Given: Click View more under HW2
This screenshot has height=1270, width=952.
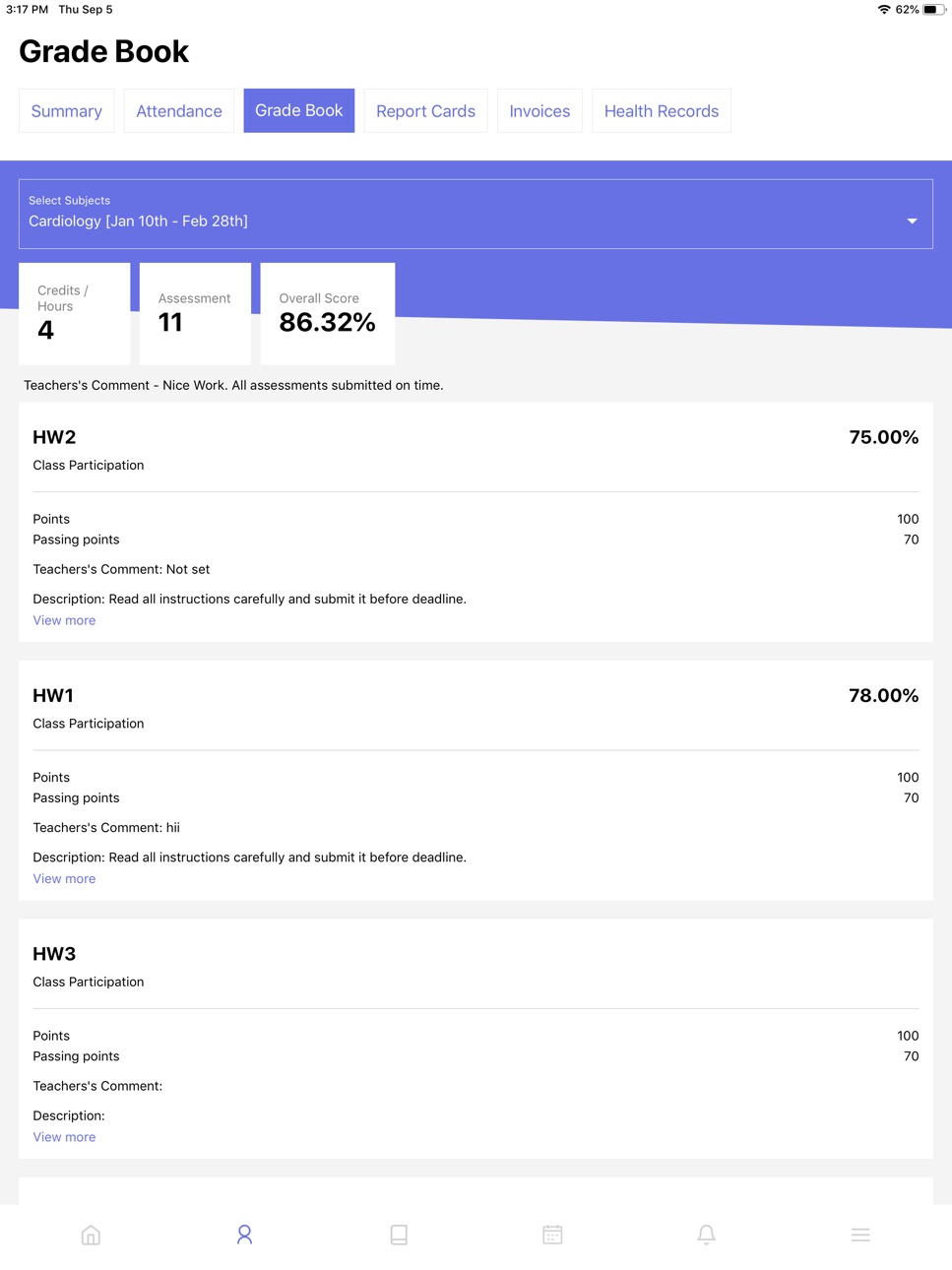Looking at the screenshot, I should [x=64, y=620].
